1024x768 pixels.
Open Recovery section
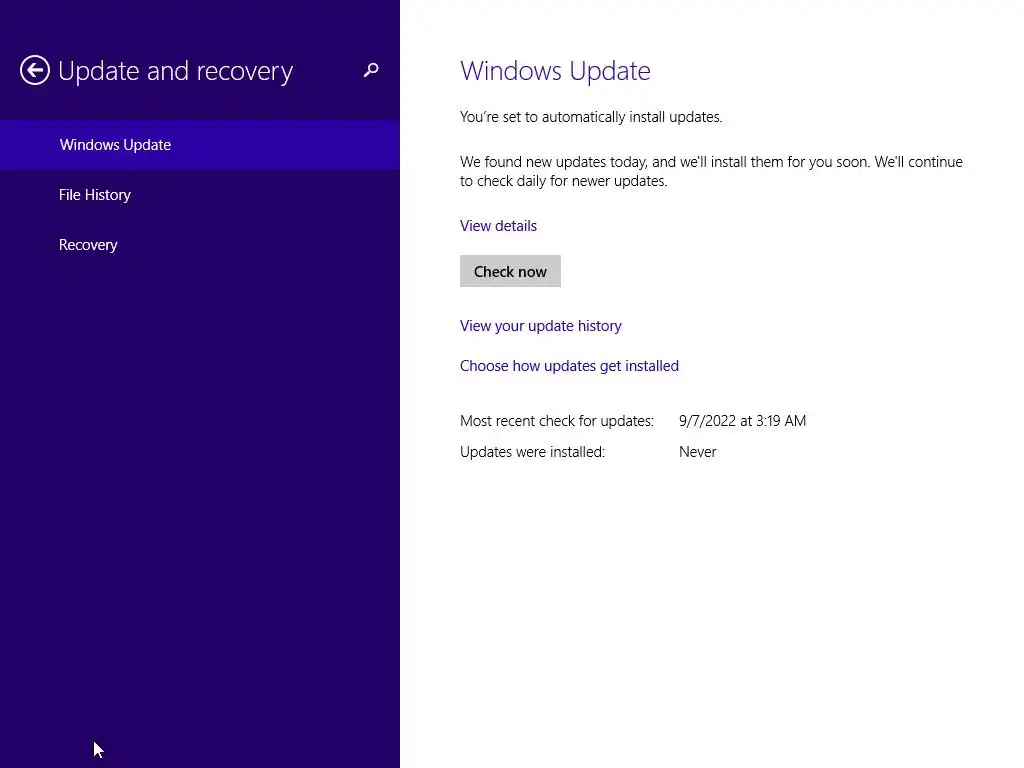point(200,245)
